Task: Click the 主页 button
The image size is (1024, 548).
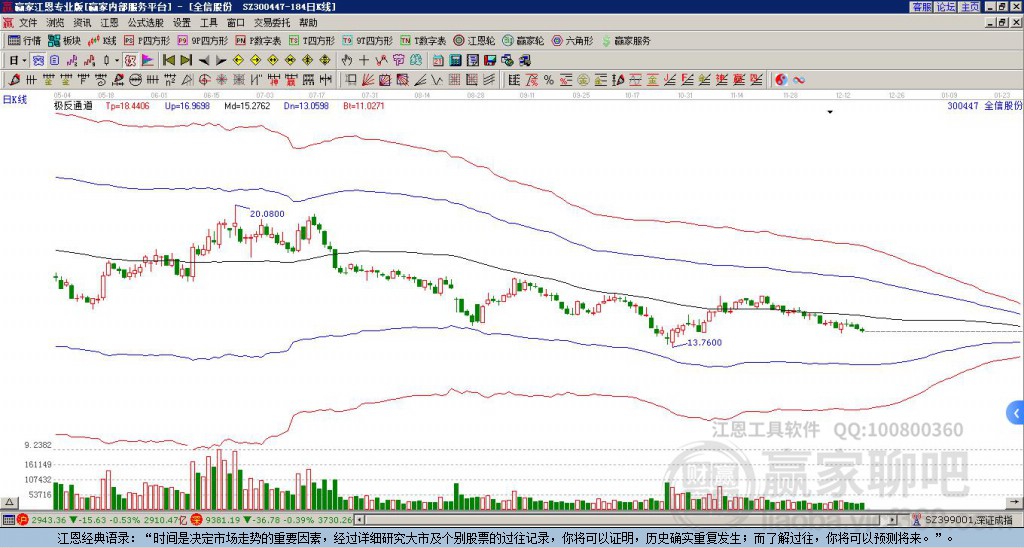Action: coord(970,7)
